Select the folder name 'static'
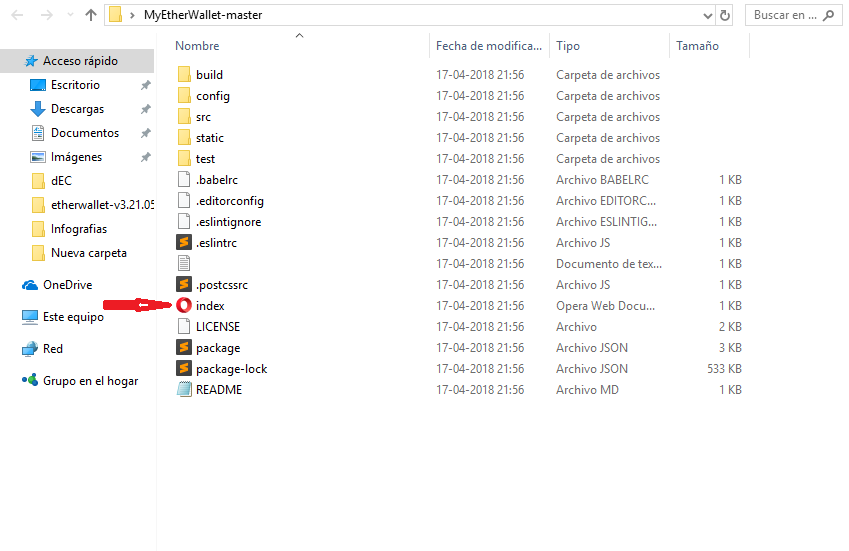Image resolution: width=849 pixels, height=551 pixels. [x=210, y=138]
